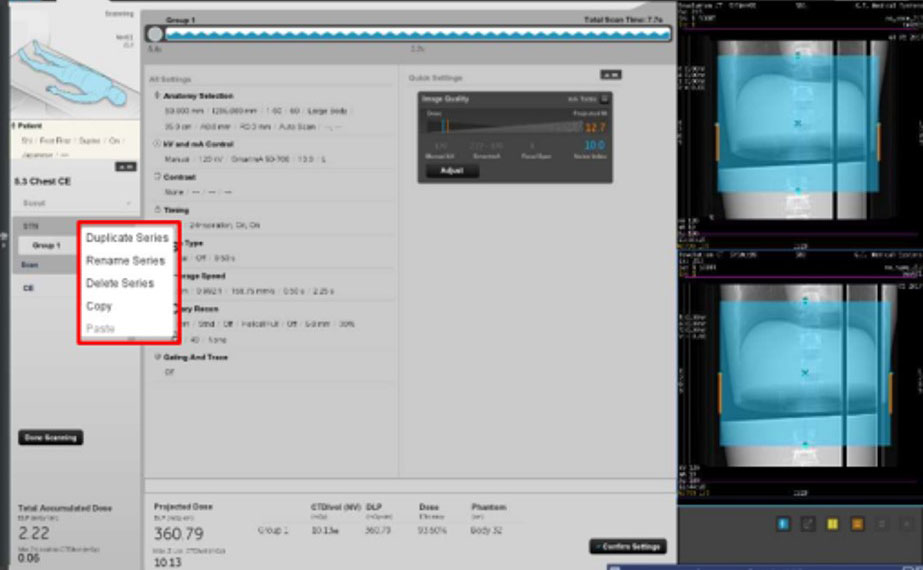Toggle the Gating And Trace checkbox
This screenshot has width=923, height=570.
157,356
